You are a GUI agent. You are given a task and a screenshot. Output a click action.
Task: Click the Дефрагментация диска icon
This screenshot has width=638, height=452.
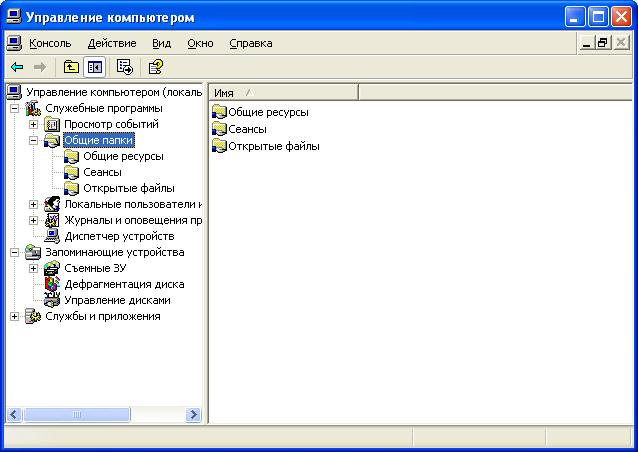click(52, 284)
